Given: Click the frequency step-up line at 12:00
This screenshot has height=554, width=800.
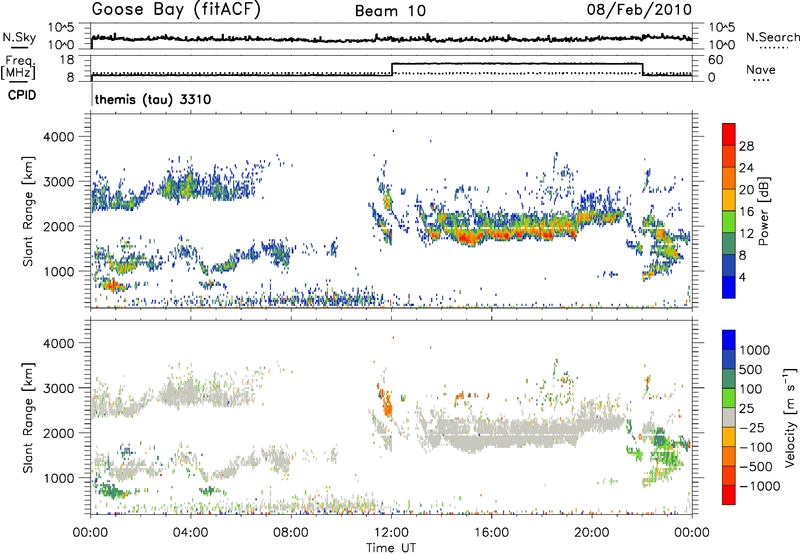Looking at the screenshot, I should pyautogui.click(x=391, y=69).
